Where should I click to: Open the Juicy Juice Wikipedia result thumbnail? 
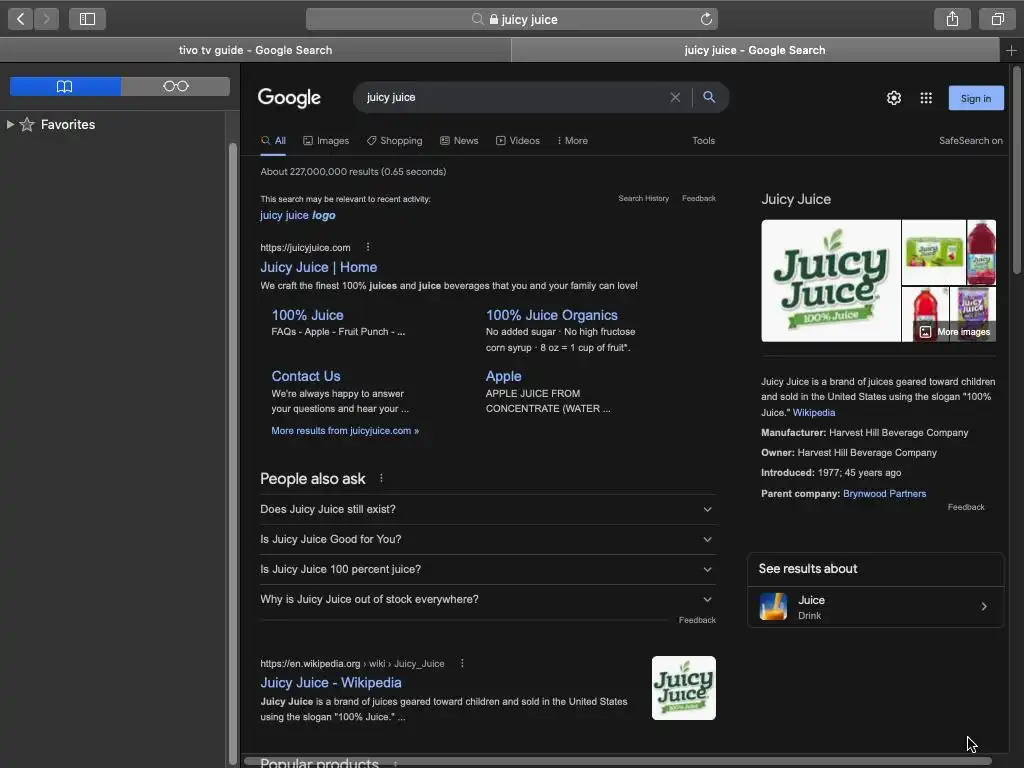(x=684, y=688)
